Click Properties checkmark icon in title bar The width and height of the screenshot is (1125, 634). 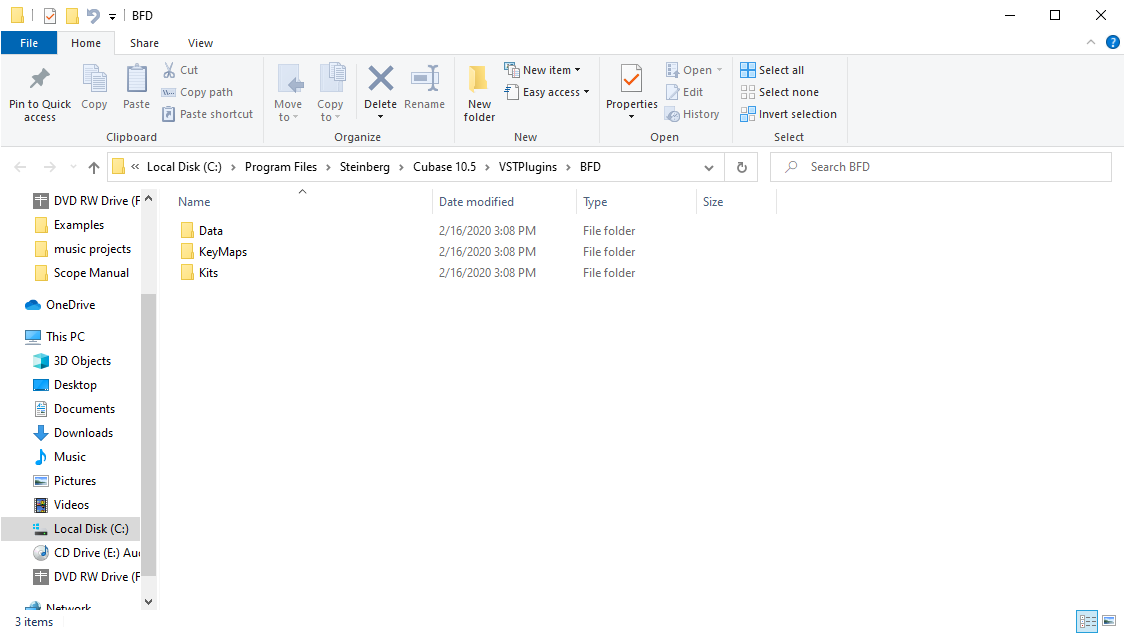[50, 15]
